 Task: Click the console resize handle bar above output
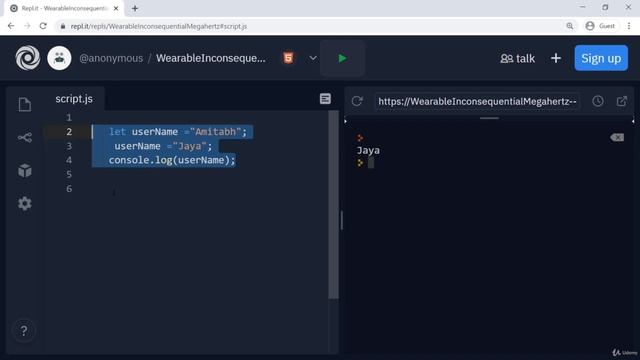click(x=489, y=118)
